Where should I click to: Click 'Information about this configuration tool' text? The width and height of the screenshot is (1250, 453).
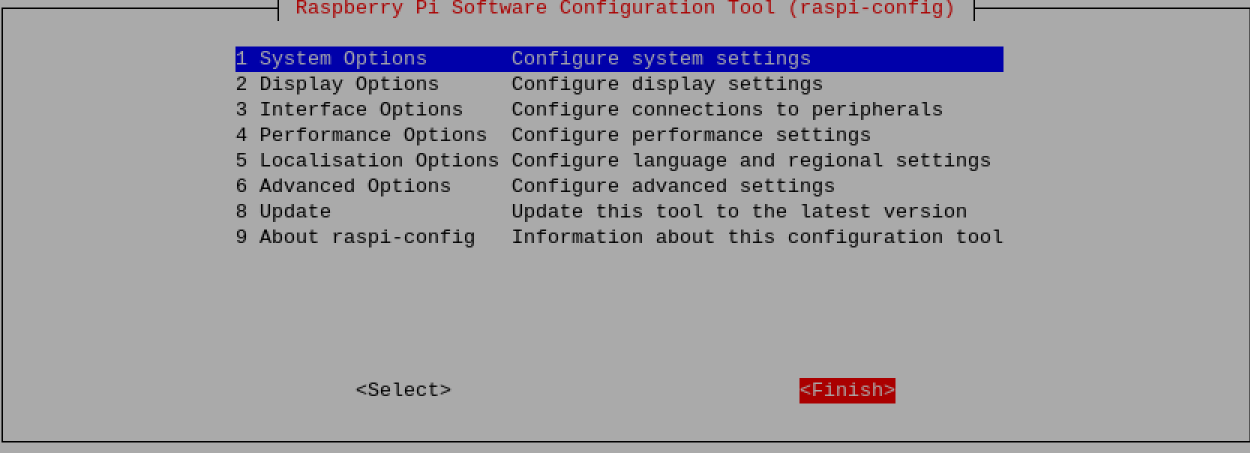(757, 237)
